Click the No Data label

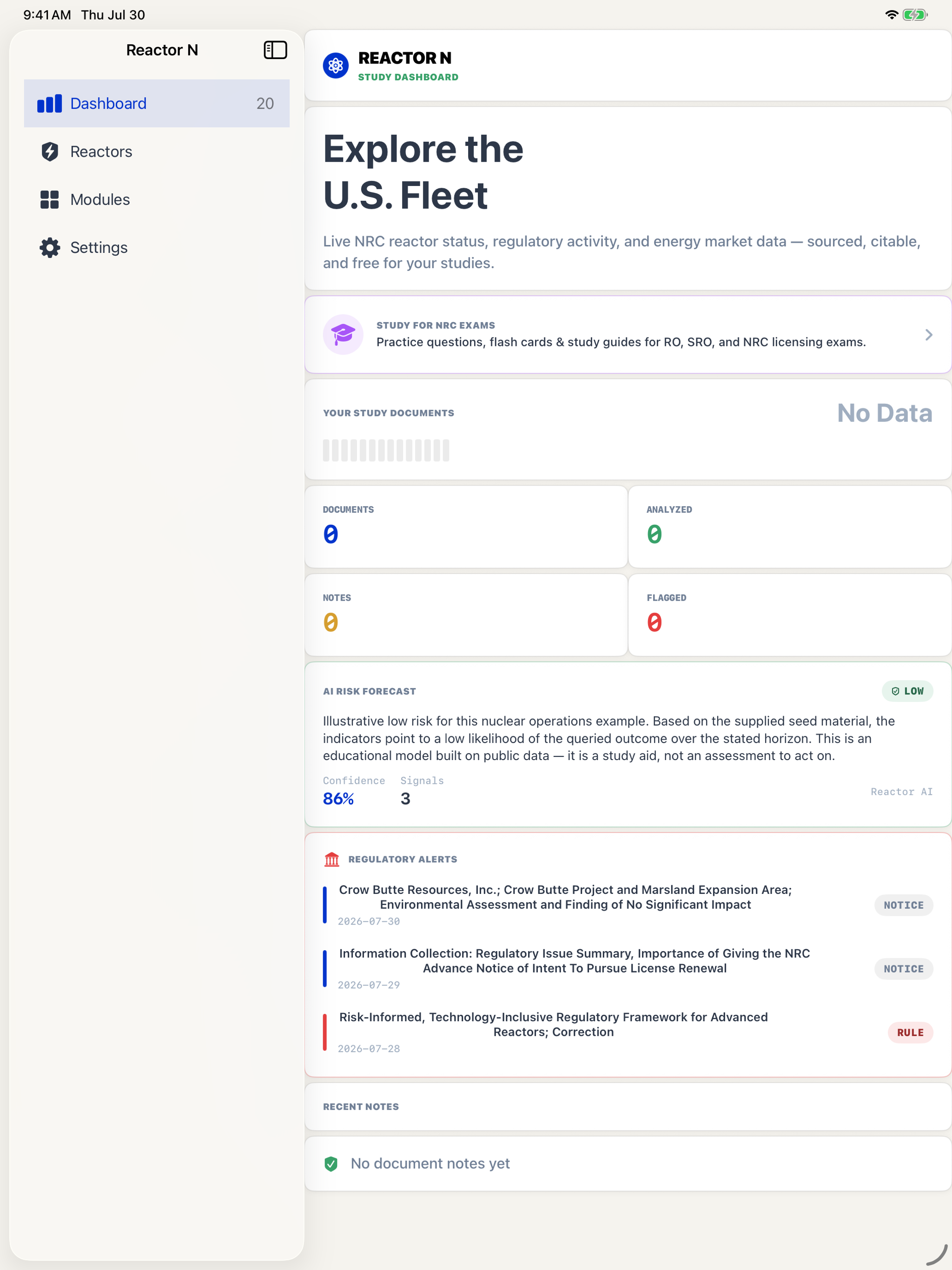884,412
